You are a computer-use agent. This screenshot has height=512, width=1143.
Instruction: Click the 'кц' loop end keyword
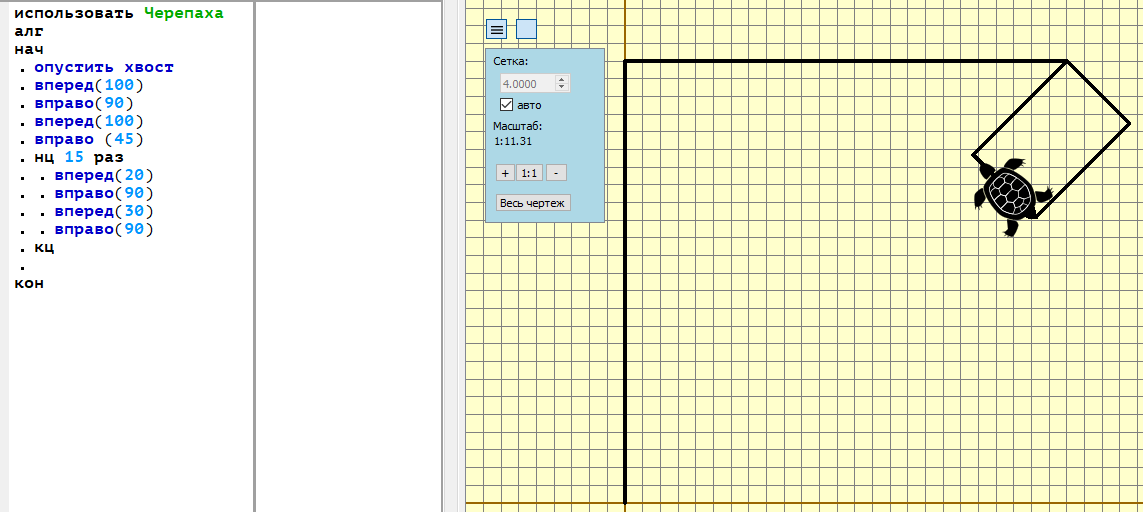pyautogui.click(x=44, y=247)
